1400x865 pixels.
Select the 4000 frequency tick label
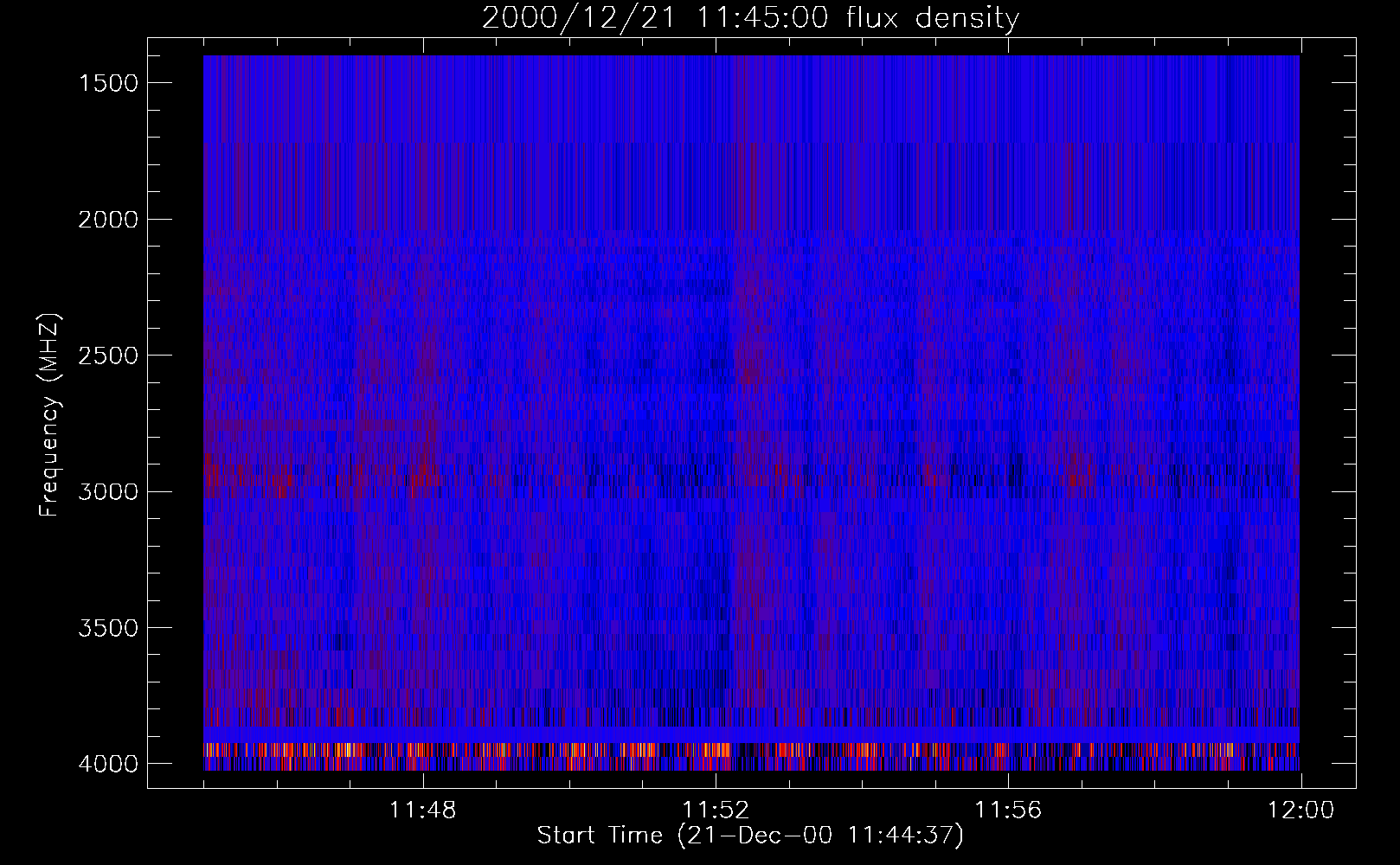point(108,764)
